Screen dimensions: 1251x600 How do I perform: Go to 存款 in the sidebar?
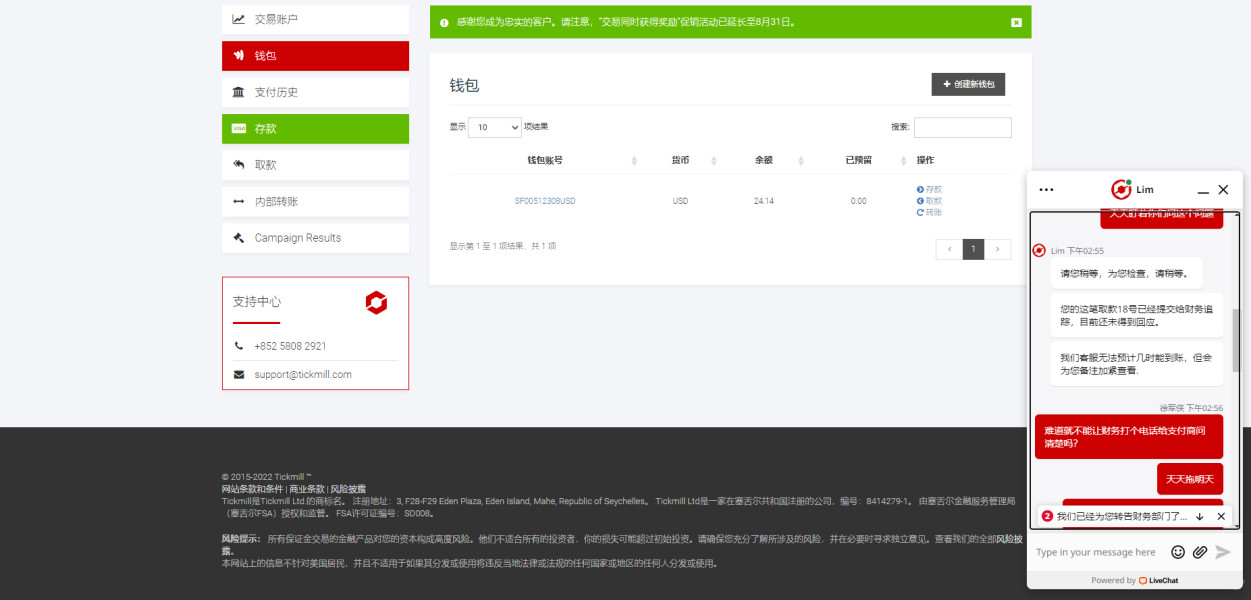point(315,129)
